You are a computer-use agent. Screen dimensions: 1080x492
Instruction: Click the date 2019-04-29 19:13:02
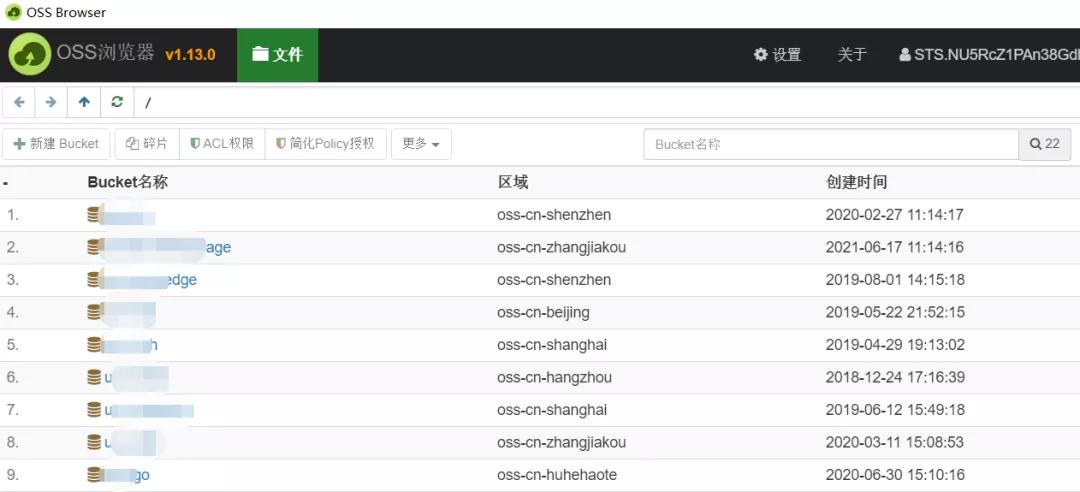tap(895, 345)
